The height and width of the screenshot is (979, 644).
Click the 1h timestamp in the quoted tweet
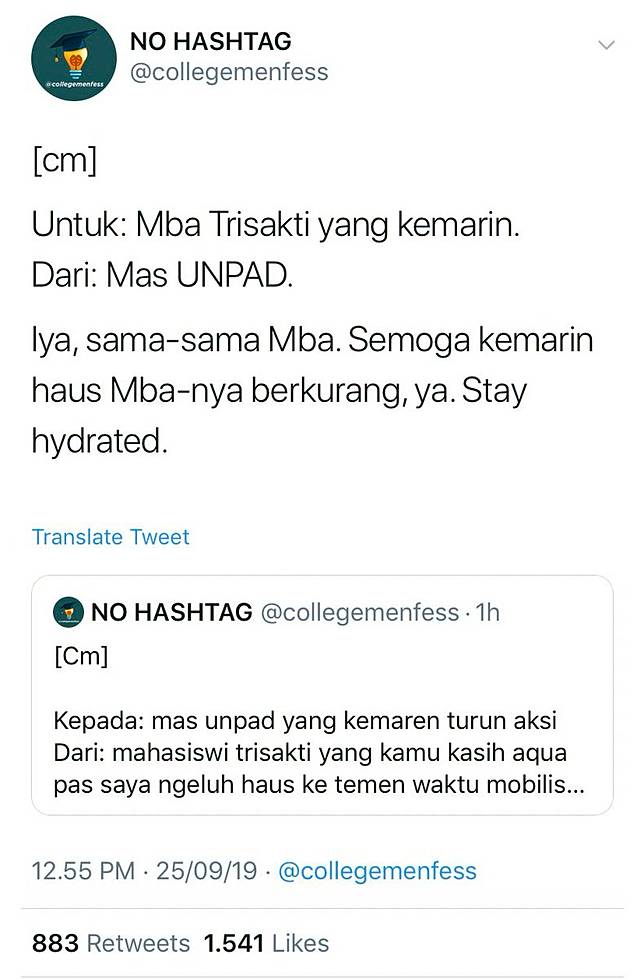tap(487, 613)
